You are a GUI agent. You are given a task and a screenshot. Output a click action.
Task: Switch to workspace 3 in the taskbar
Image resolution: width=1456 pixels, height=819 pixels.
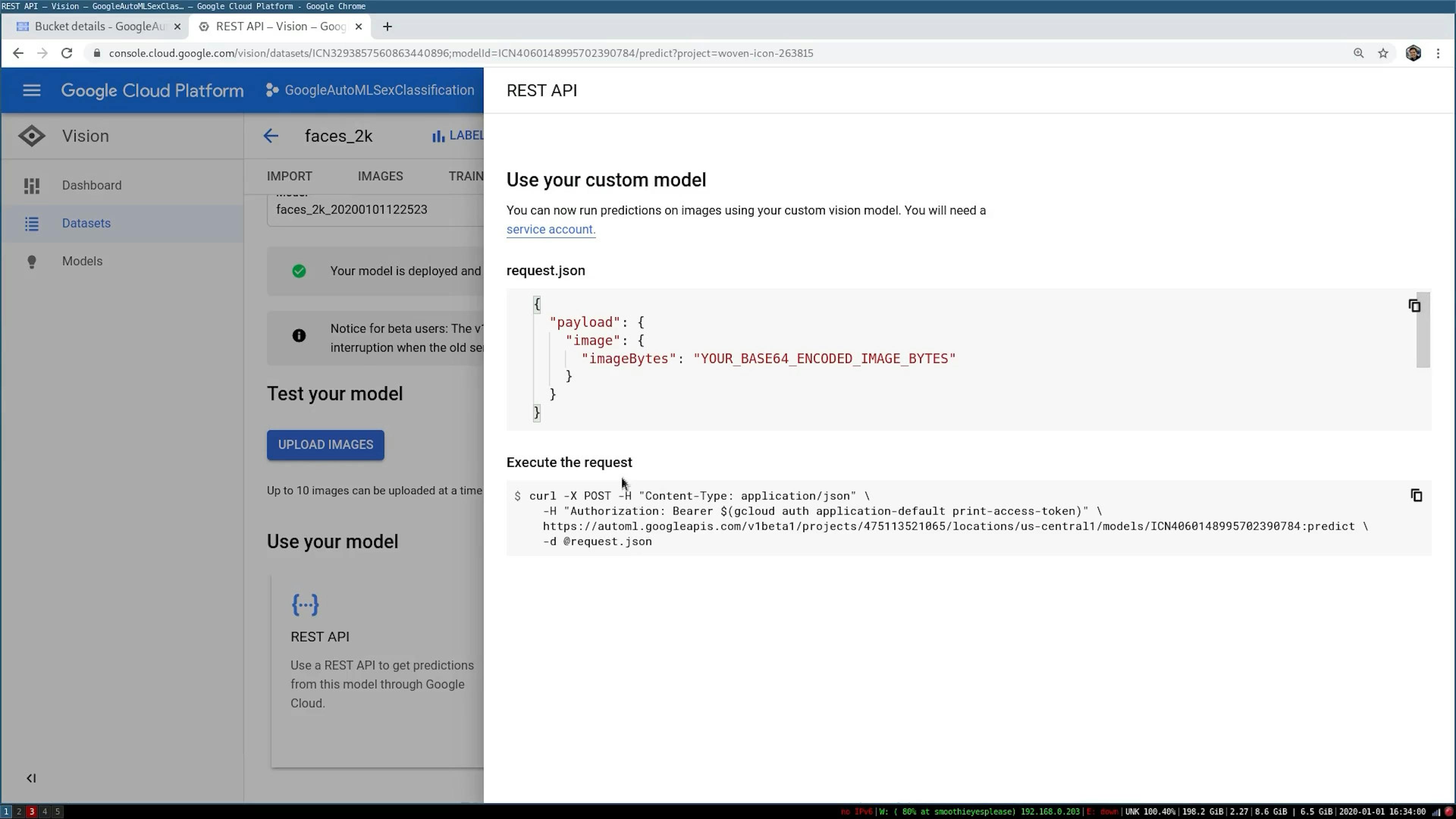[31, 812]
